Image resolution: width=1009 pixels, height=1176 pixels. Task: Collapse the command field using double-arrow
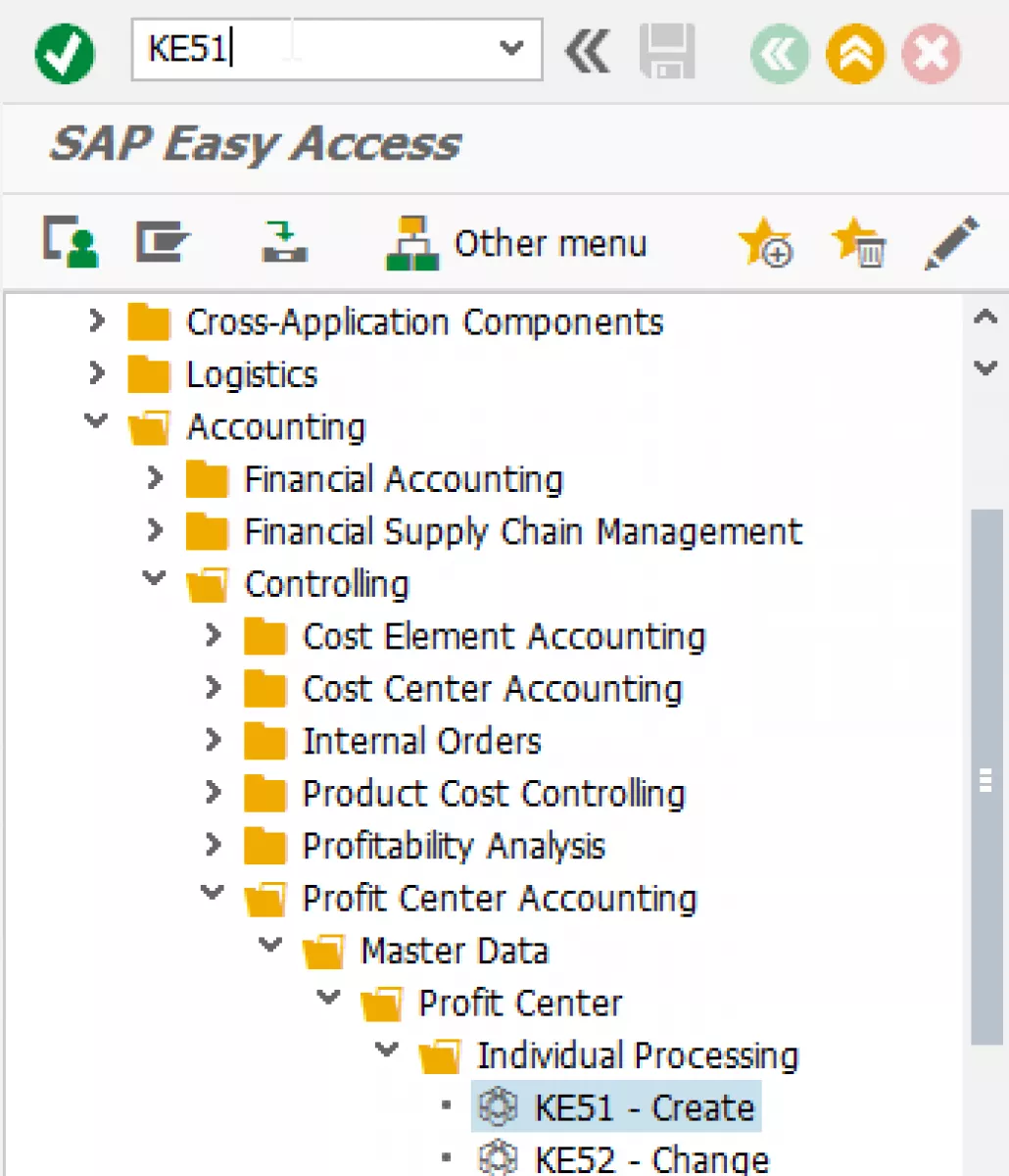(x=588, y=51)
